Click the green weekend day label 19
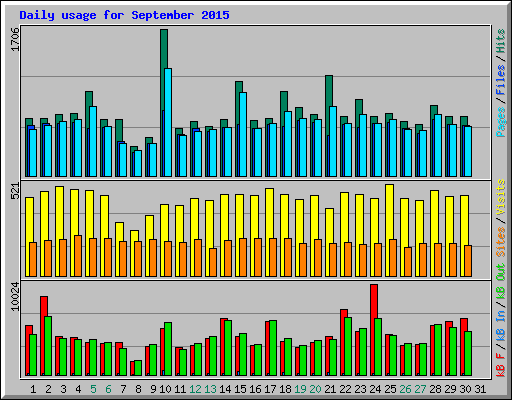 pyautogui.click(x=300, y=389)
